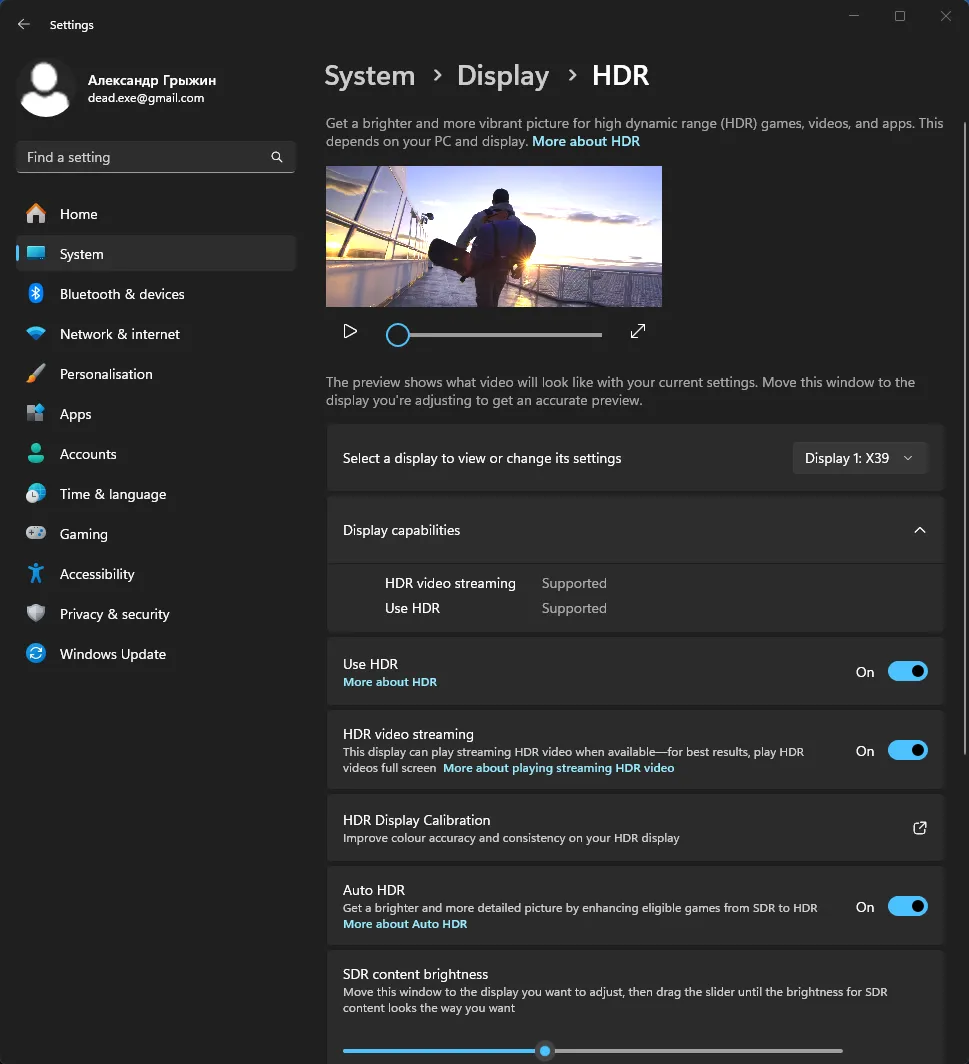Open Windows Update section
This screenshot has width=969, height=1064.
pos(112,654)
